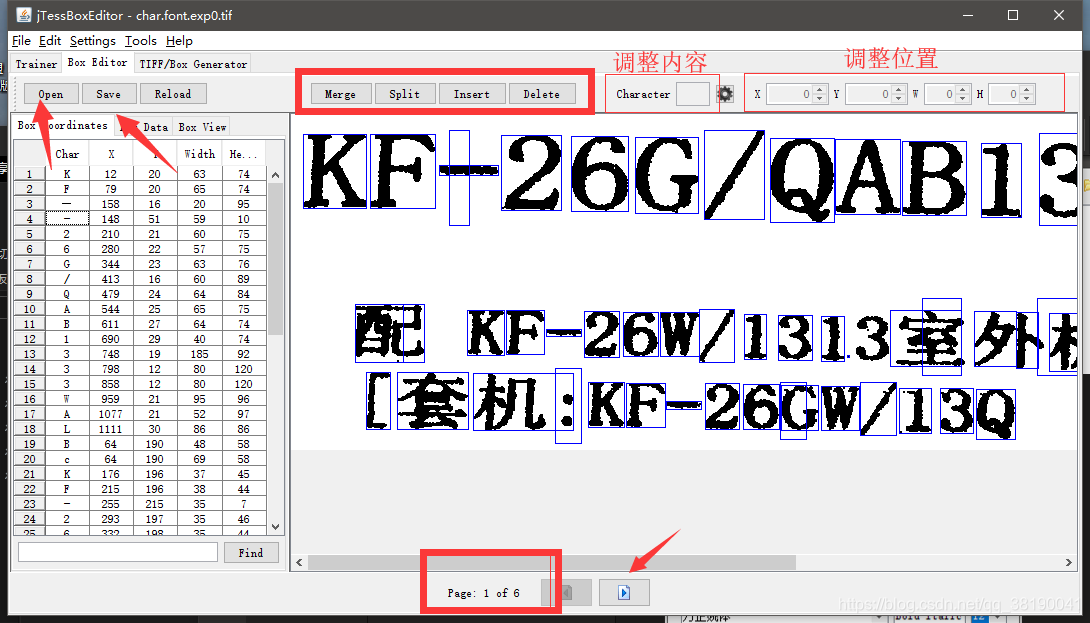
Task: Switch to the TIFF/Box Generator tab
Action: [x=193, y=64]
